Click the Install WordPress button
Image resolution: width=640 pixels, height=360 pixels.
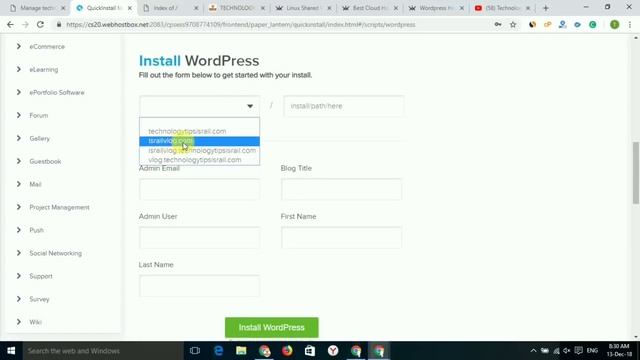click(x=271, y=327)
